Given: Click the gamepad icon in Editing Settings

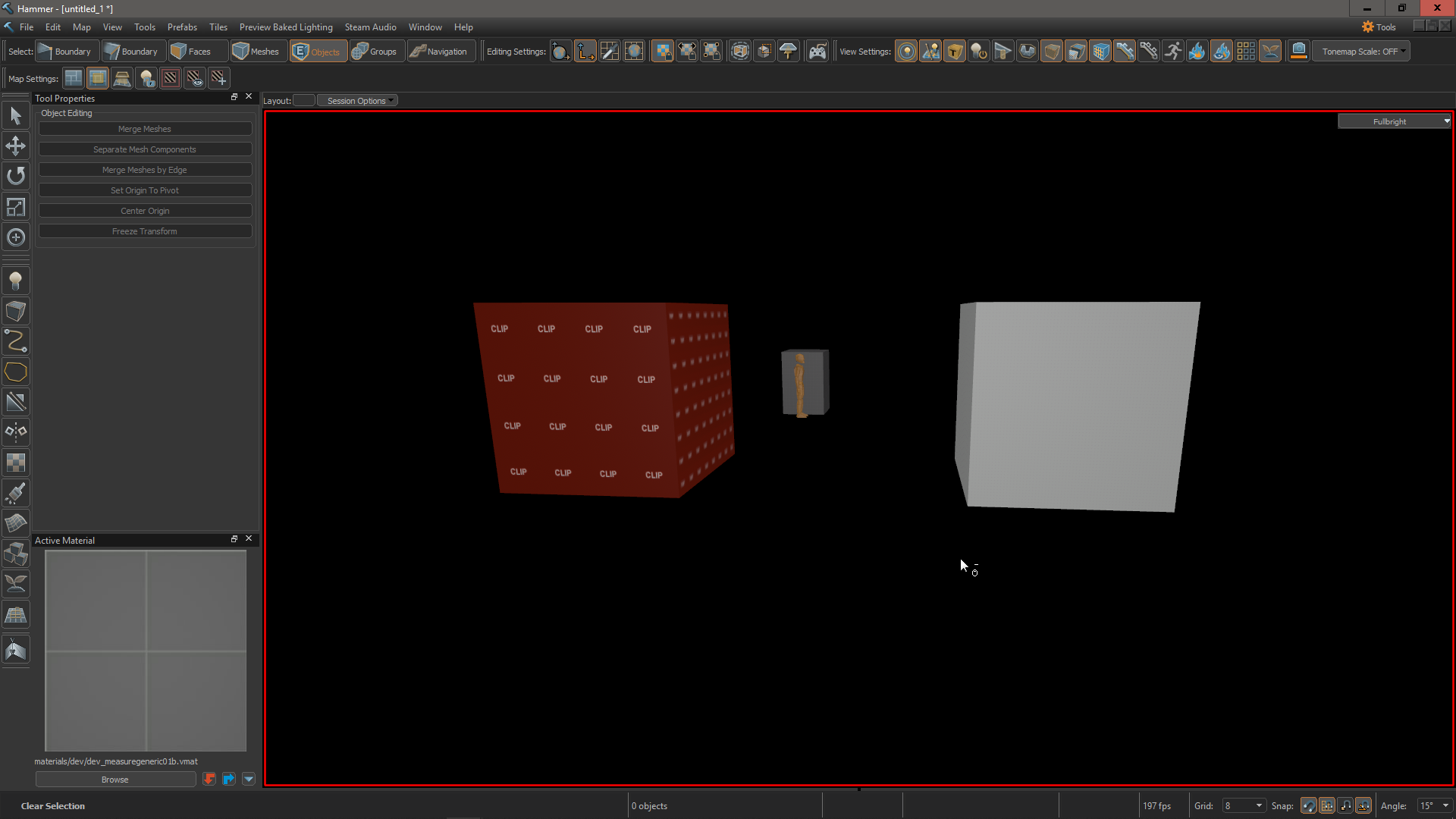Looking at the screenshot, I should 818,51.
